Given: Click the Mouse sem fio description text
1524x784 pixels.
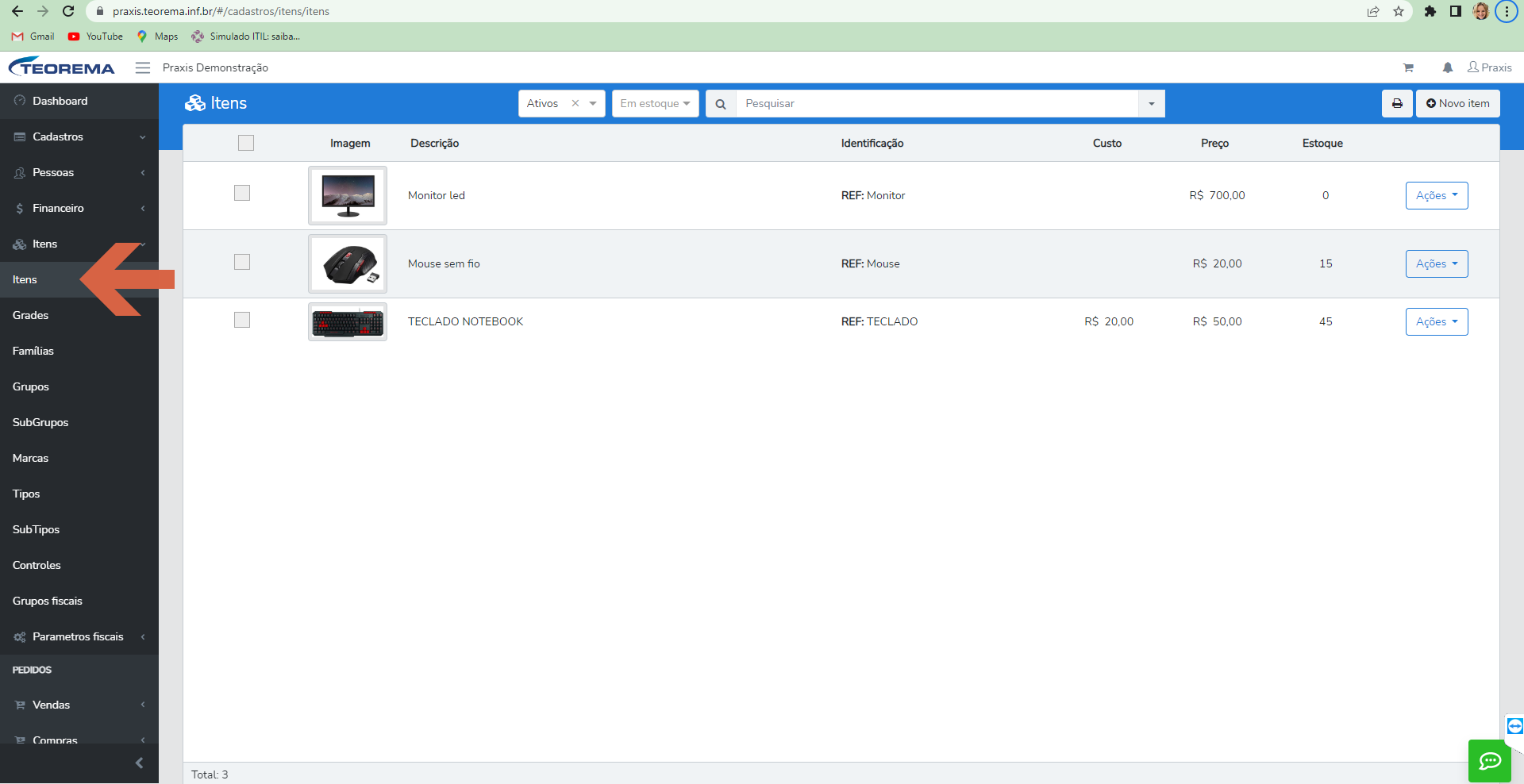Looking at the screenshot, I should 444,264.
